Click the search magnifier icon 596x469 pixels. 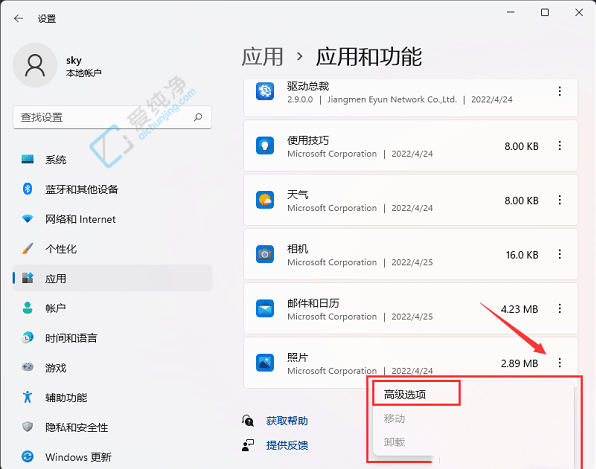198,117
